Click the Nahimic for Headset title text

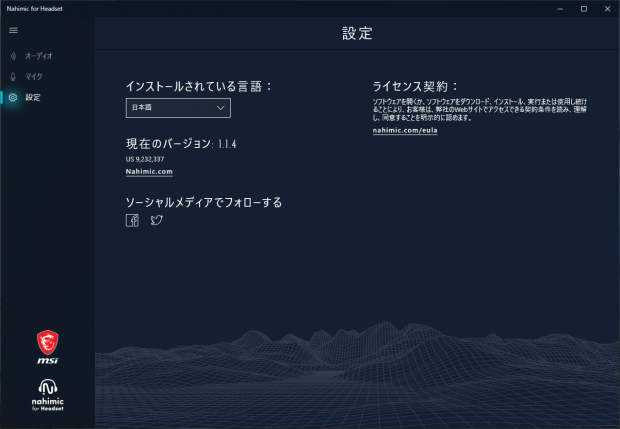click(34, 9)
